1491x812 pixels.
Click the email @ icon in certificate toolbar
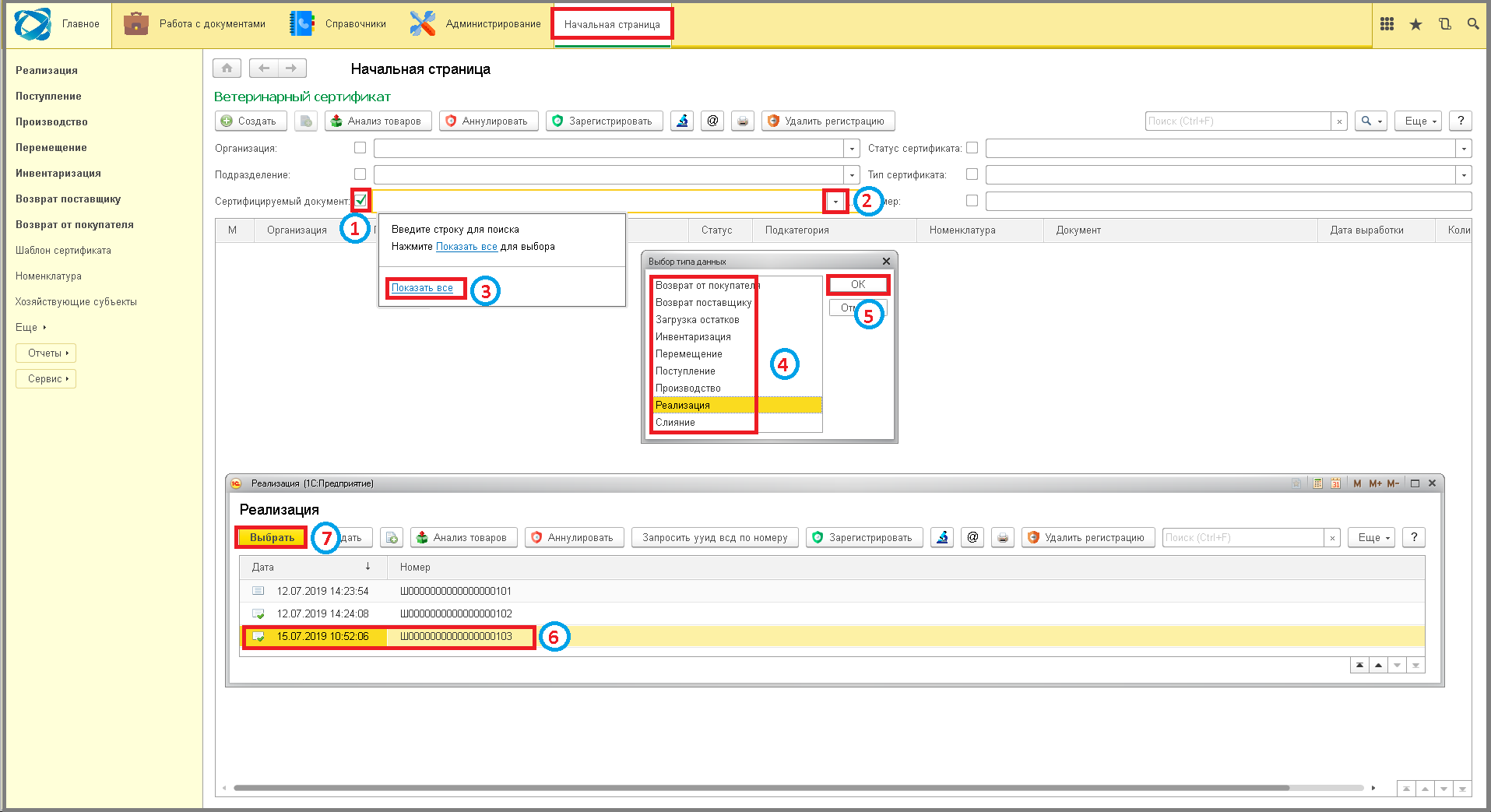click(x=712, y=121)
